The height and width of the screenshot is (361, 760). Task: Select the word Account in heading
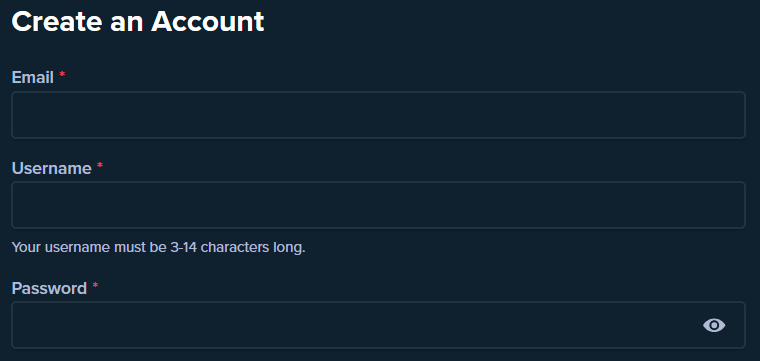click(x=207, y=22)
